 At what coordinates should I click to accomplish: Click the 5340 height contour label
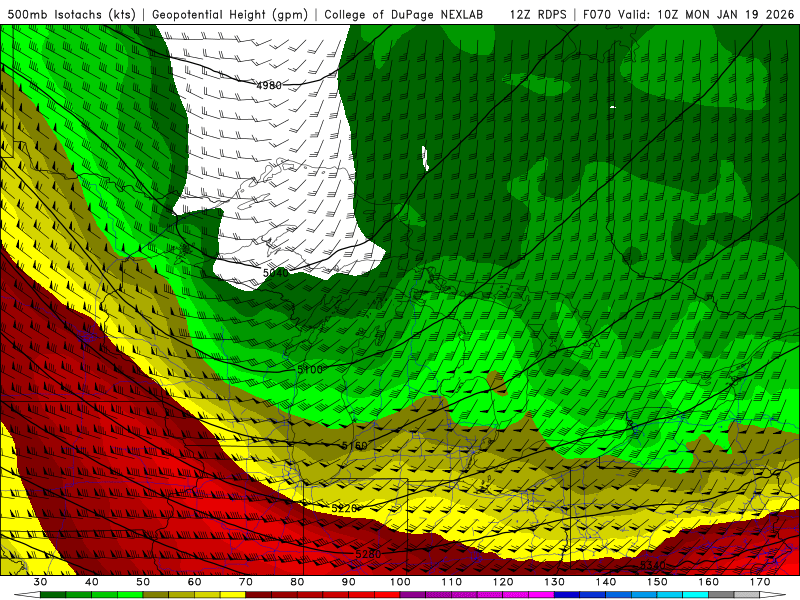pos(653,565)
